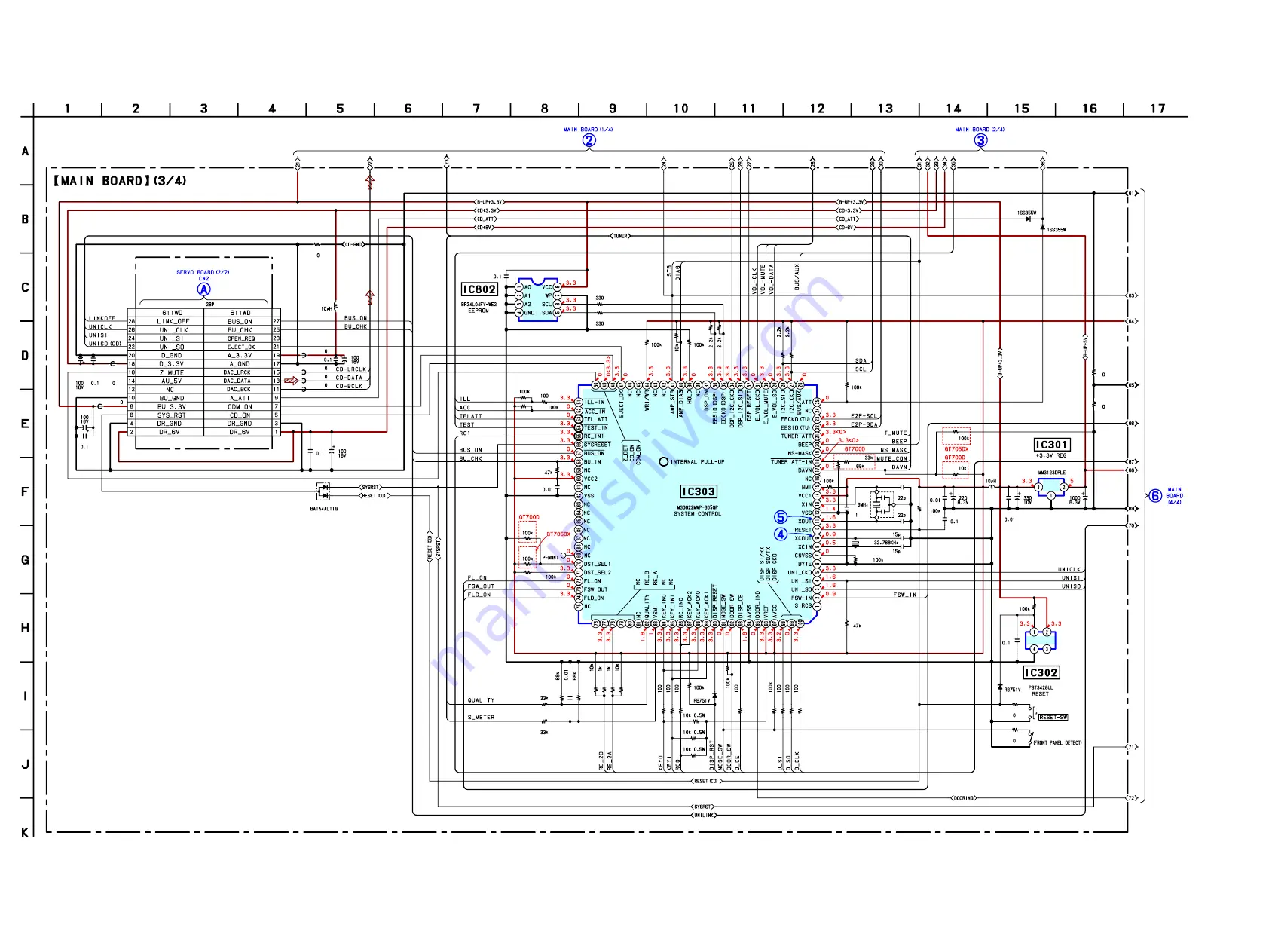Click the OPEN_REQ connector pin row
This screenshot has height=952, width=1266.
pos(241,338)
